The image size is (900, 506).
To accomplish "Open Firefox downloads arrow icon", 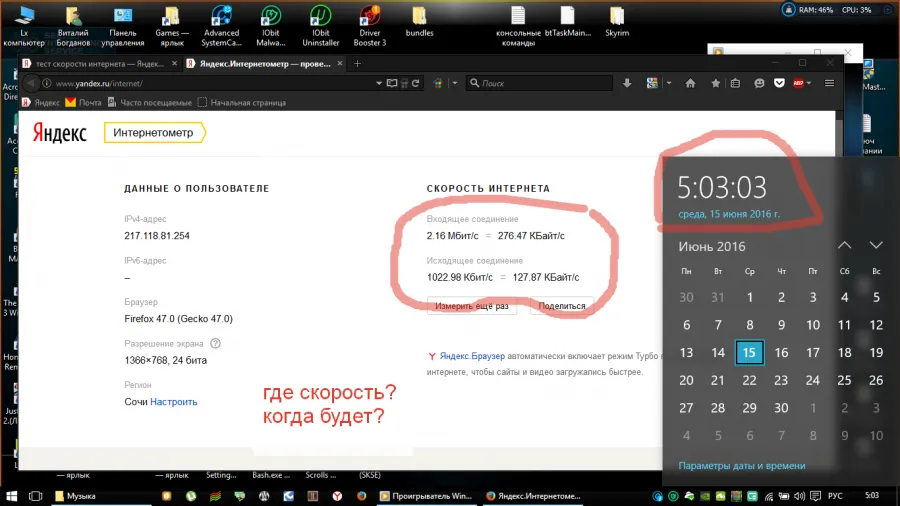I will (x=627, y=83).
